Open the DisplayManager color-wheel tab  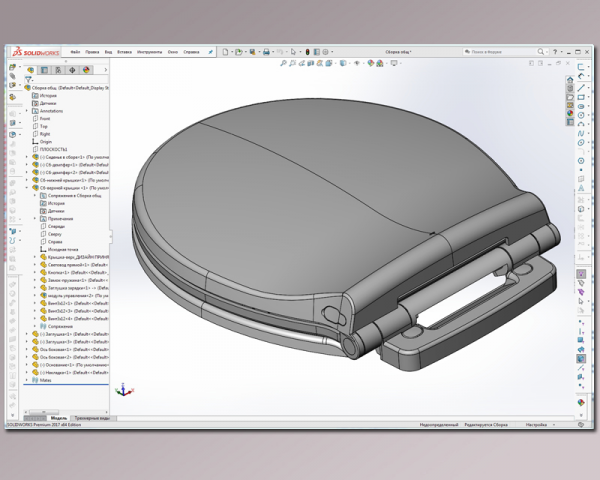tap(86, 70)
